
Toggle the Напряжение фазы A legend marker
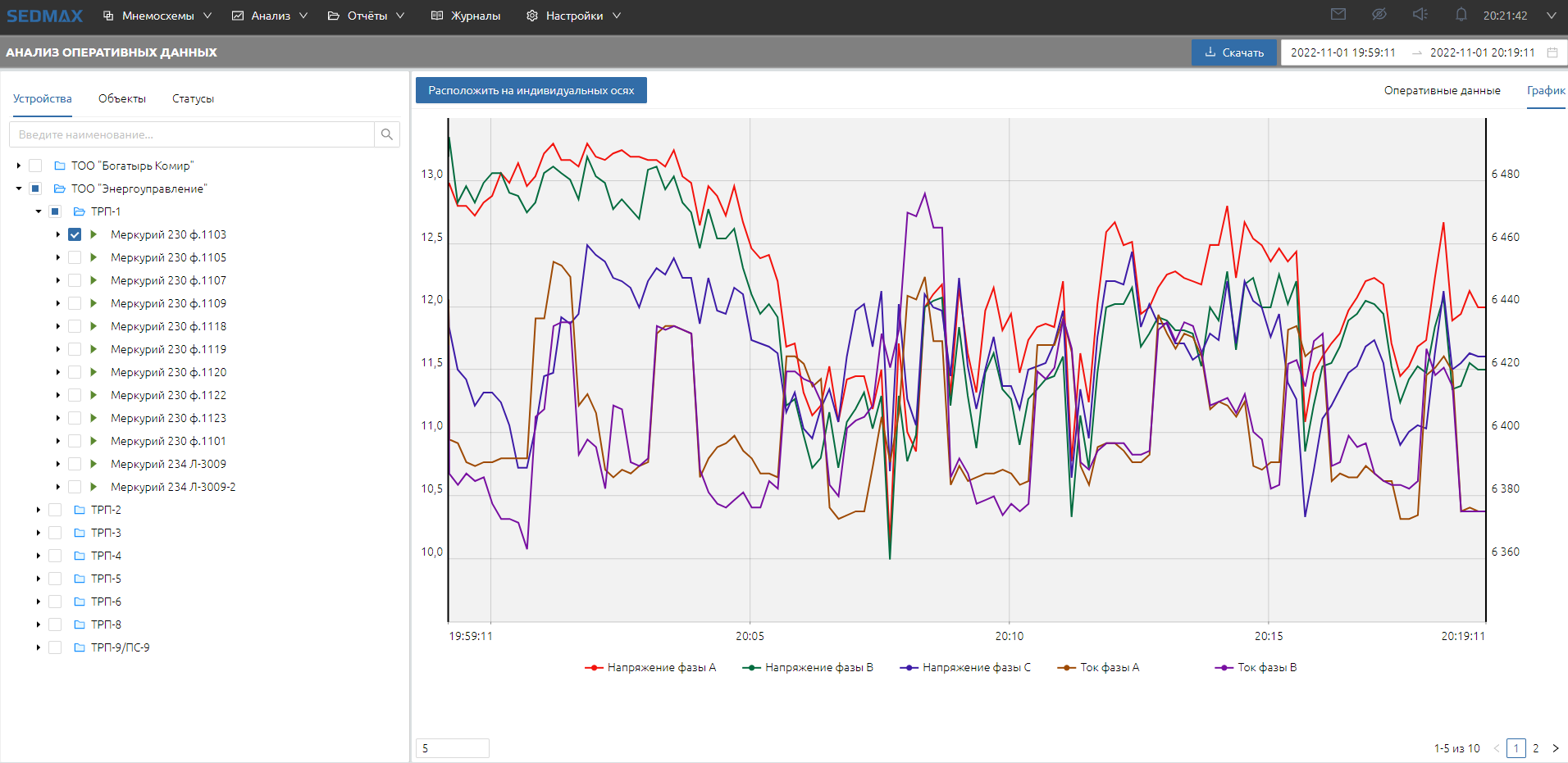tap(594, 668)
